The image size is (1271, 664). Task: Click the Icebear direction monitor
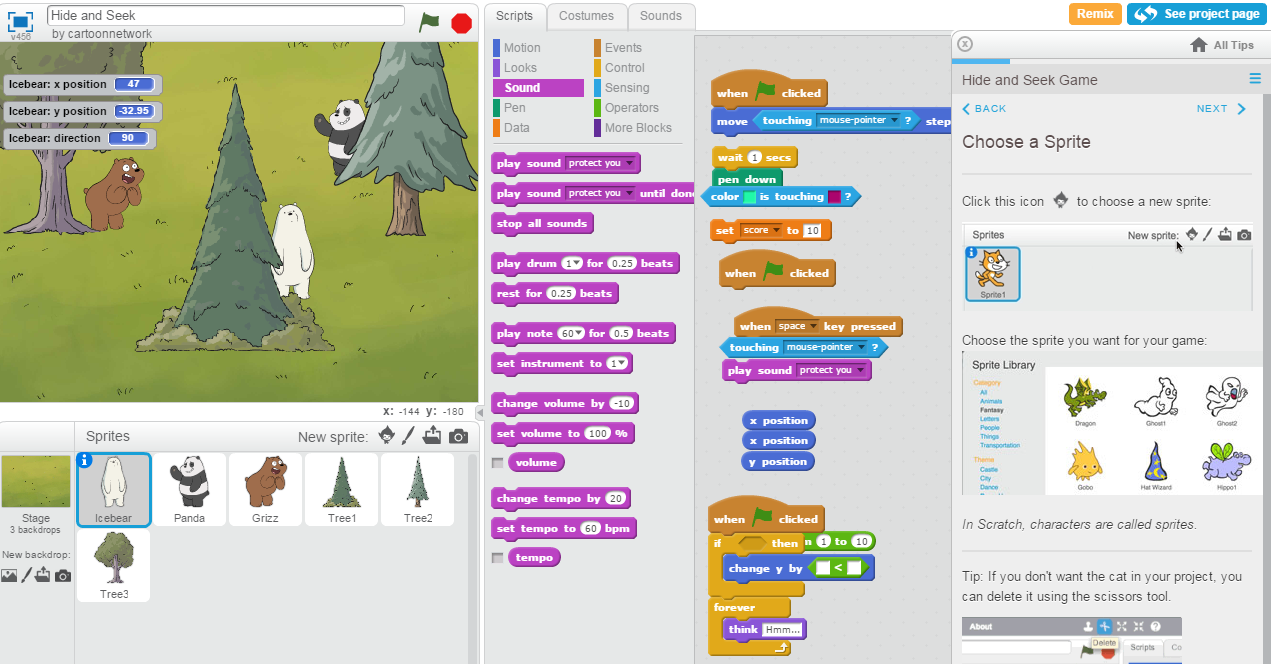click(80, 138)
